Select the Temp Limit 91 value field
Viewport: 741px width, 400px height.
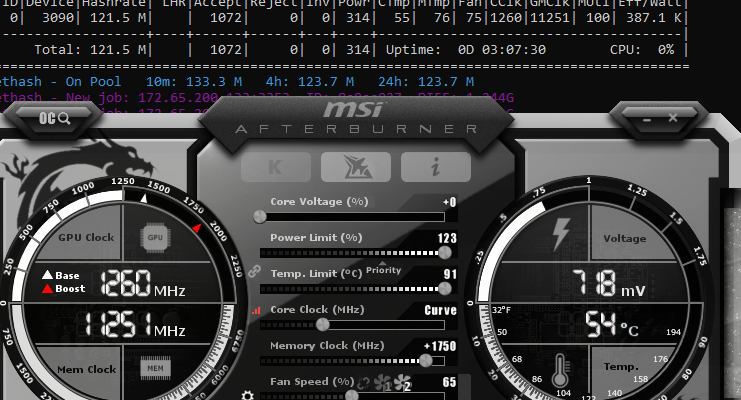[x=450, y=274]
